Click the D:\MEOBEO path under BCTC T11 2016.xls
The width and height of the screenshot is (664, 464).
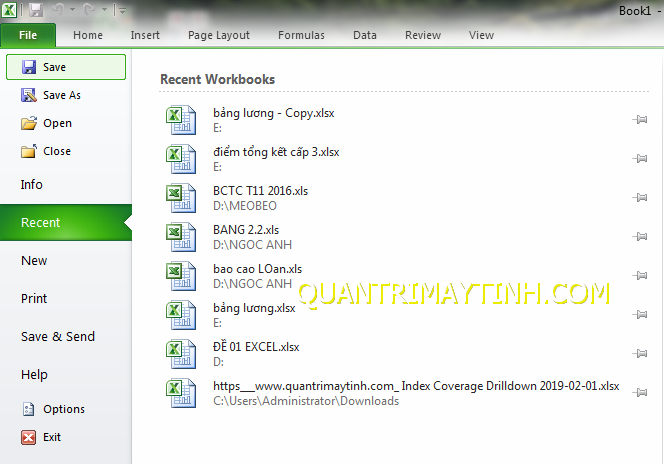coord(245,206)
